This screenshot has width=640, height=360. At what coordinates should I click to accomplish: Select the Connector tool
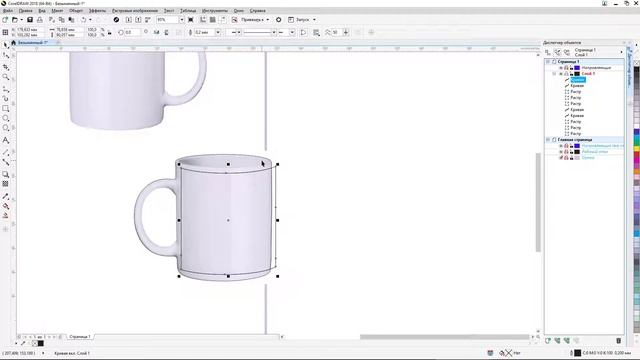click(x=6, y=162)
